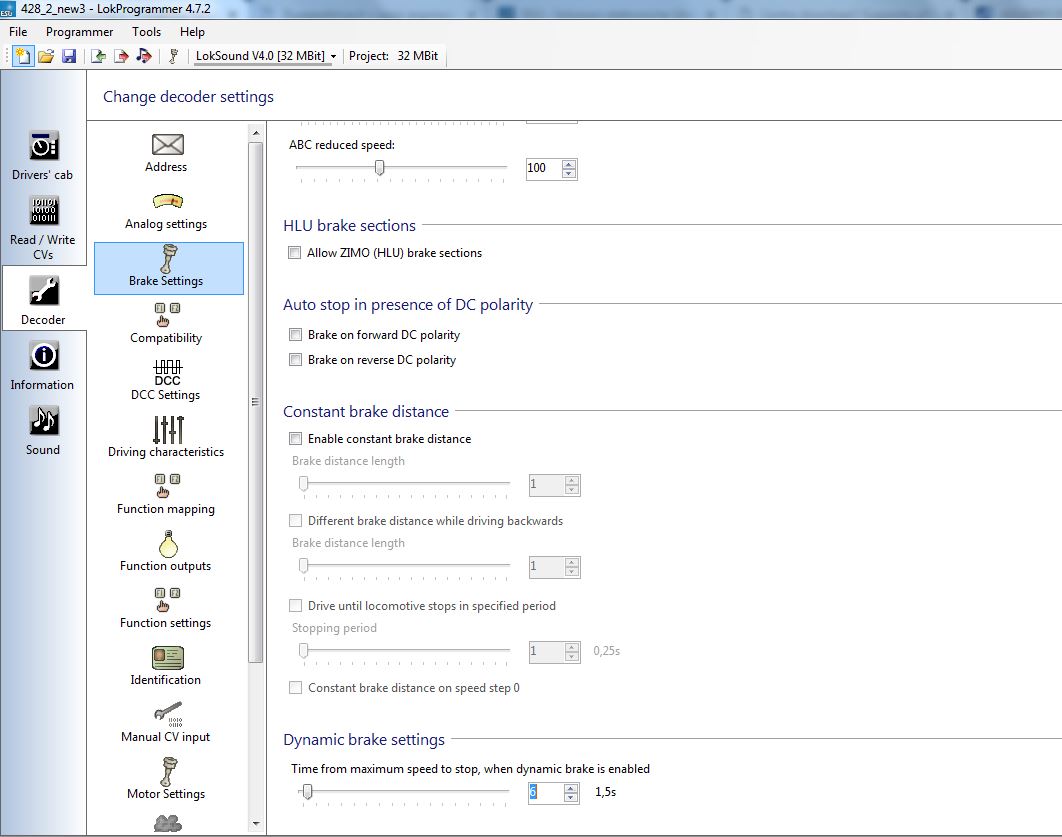Enable Allow ZIMO (HLU) brake sections
1062x837 pixels.
coord(295,253)
